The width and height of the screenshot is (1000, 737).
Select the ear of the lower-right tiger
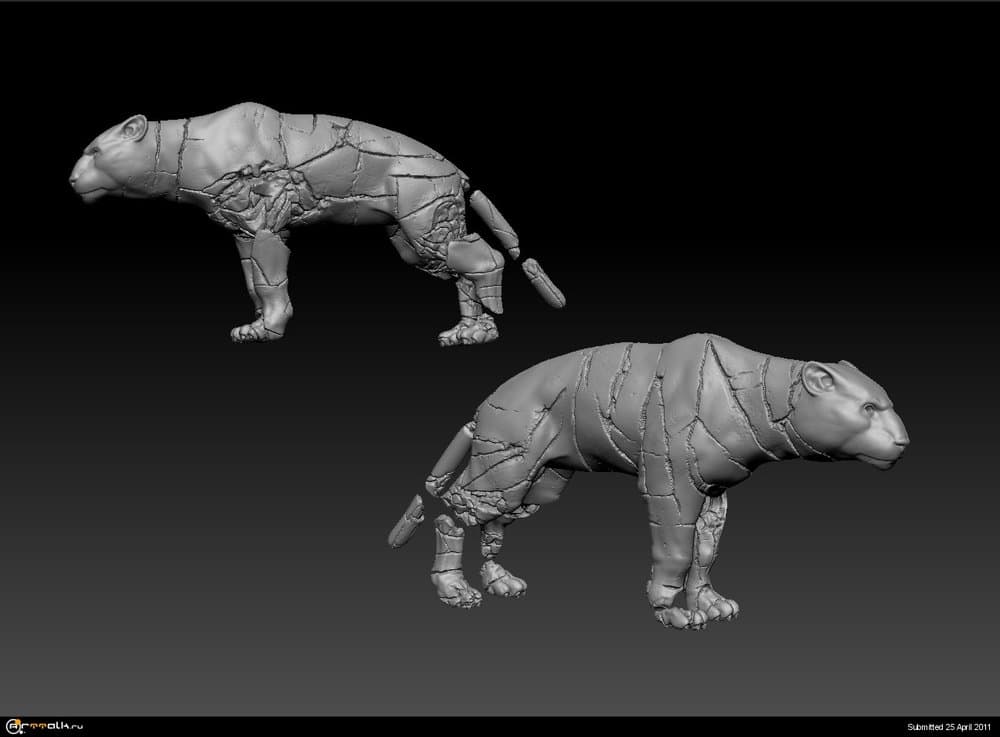click(x=820, y=379)
